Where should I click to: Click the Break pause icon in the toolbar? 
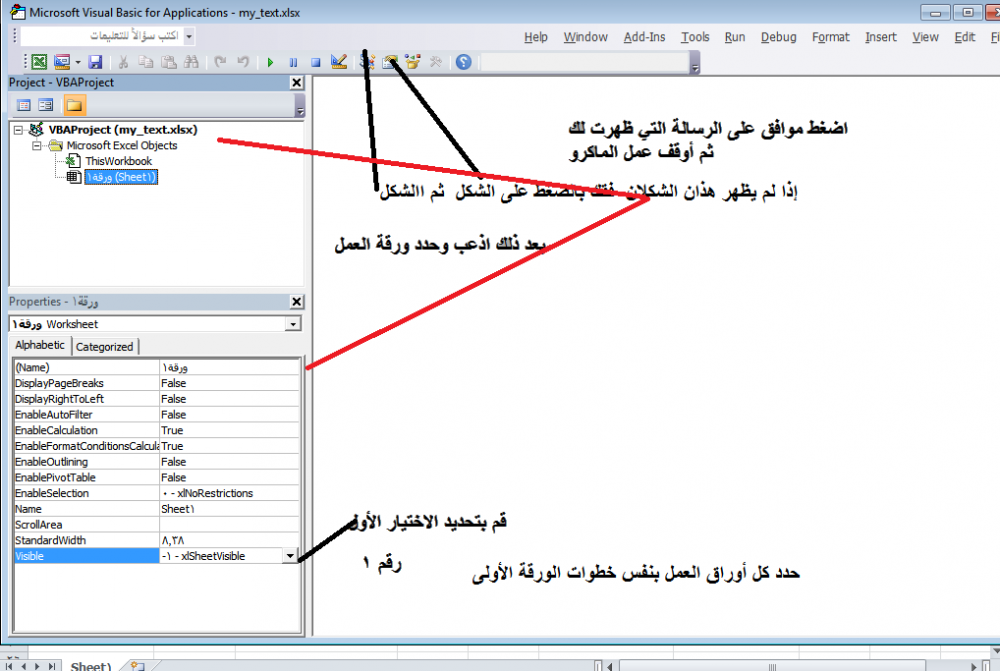coord(293,62)
